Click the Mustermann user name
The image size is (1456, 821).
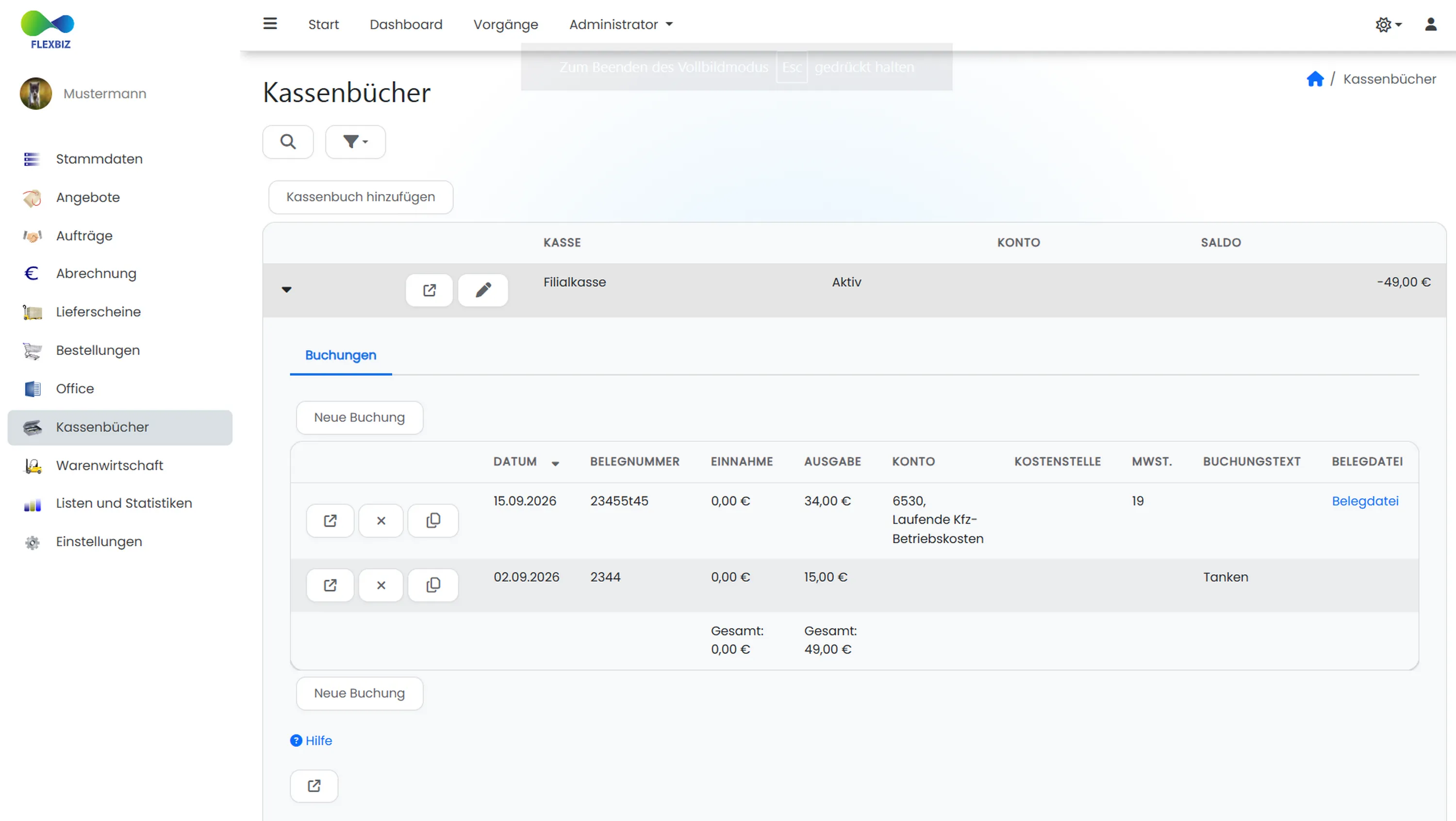[x=104, y=94]
